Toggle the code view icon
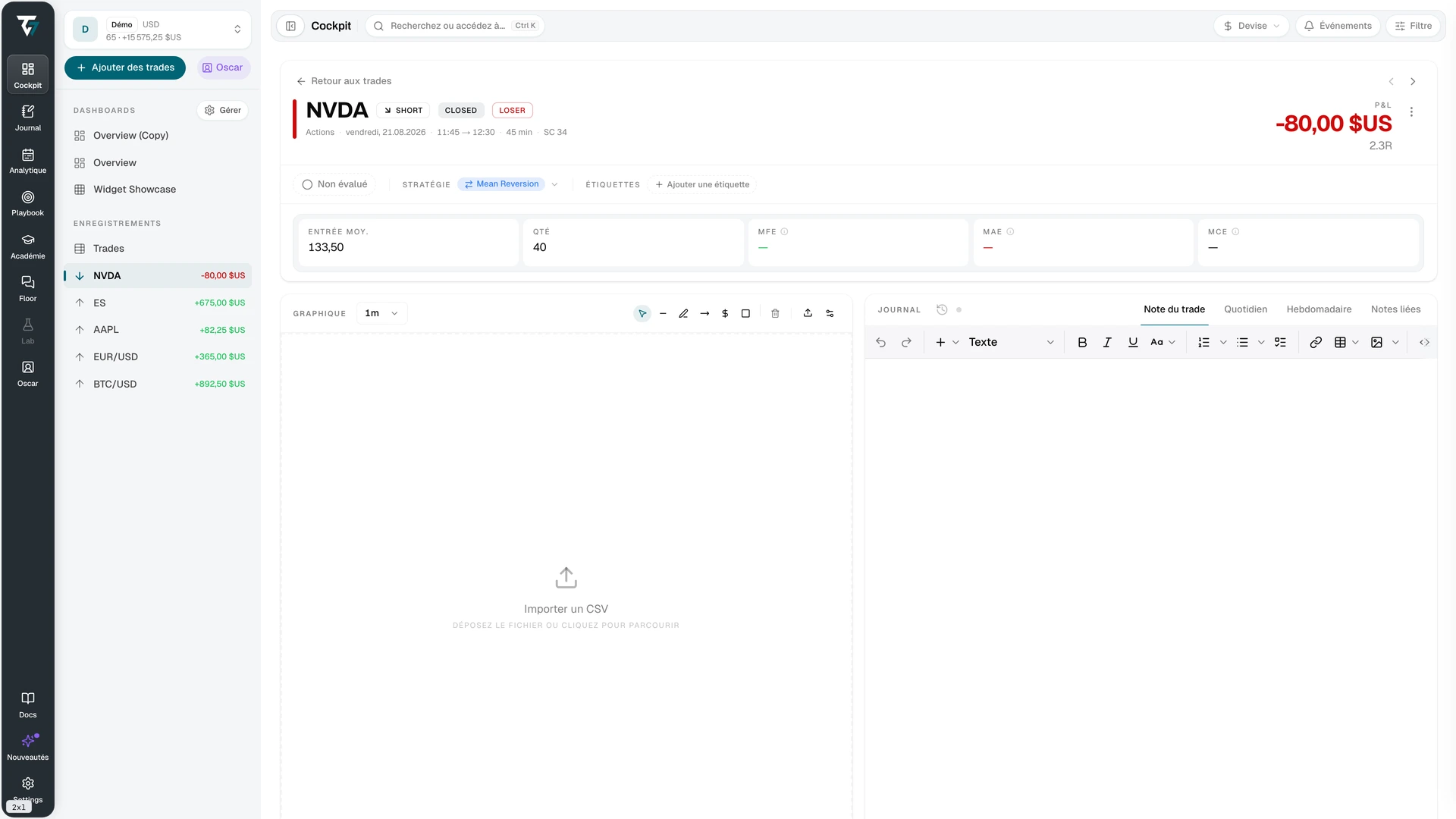1456x819 pixels. coord(1424,342)
